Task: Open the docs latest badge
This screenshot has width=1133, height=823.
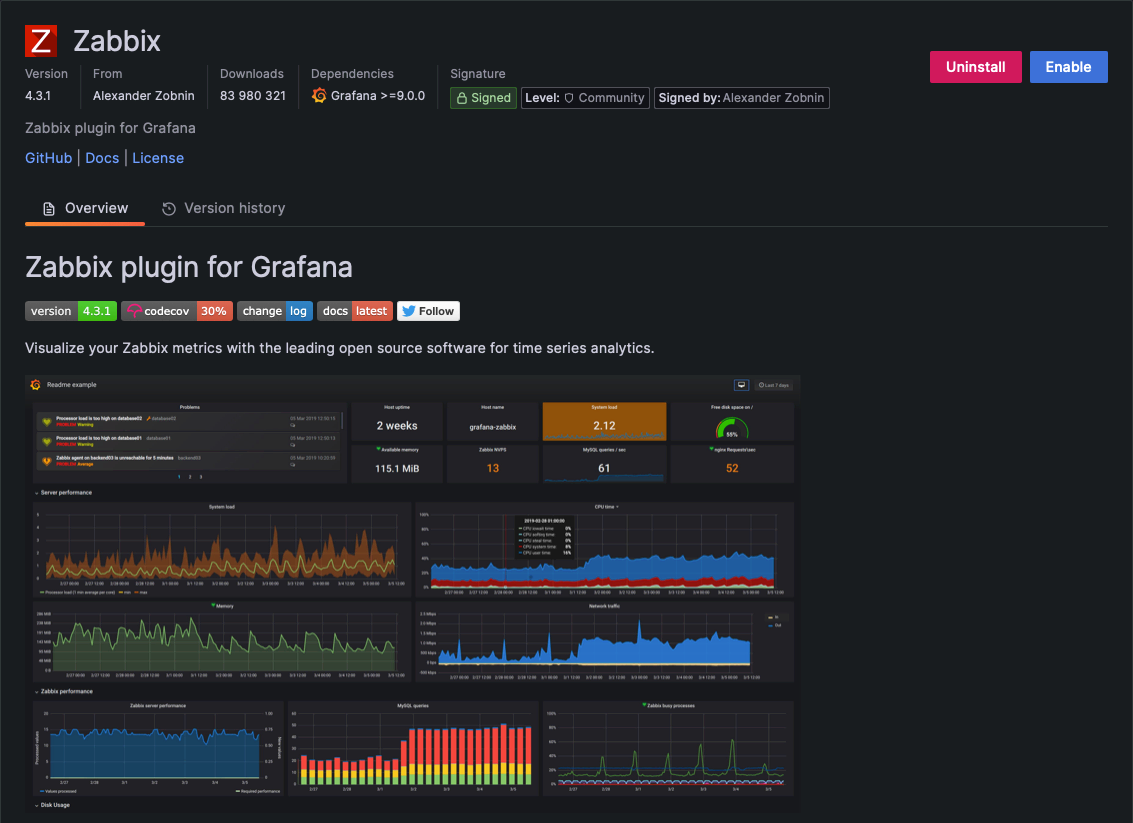Action: coord(355,311)
